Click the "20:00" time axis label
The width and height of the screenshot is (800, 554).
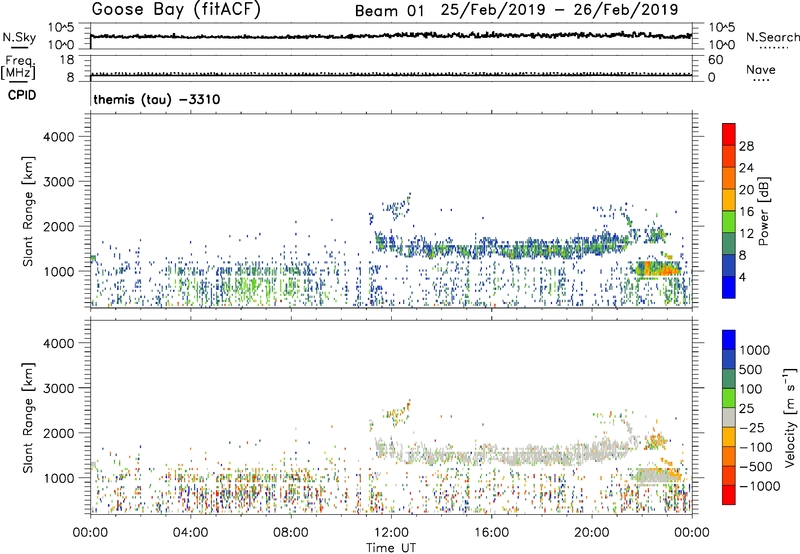pyautogui.click(x=592, y=533)
